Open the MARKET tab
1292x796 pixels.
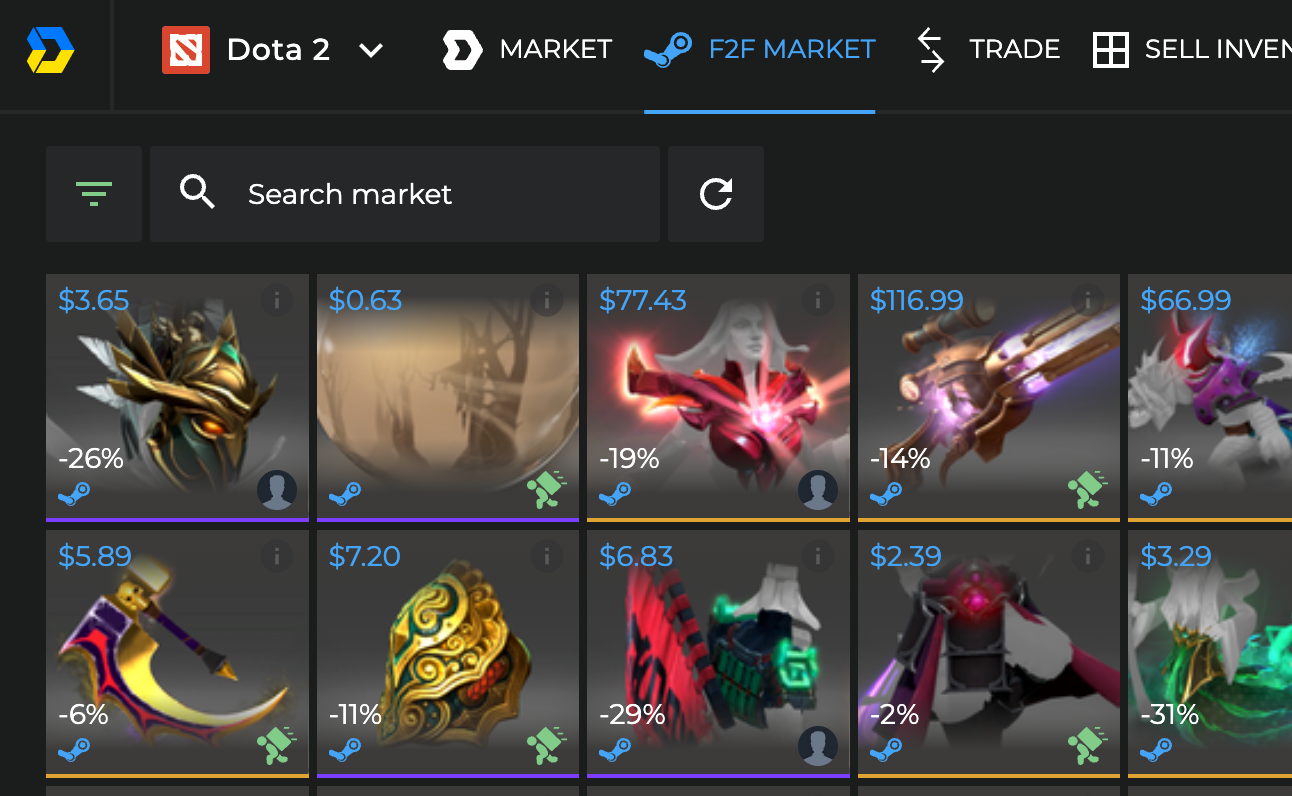[x=527, y=49]
